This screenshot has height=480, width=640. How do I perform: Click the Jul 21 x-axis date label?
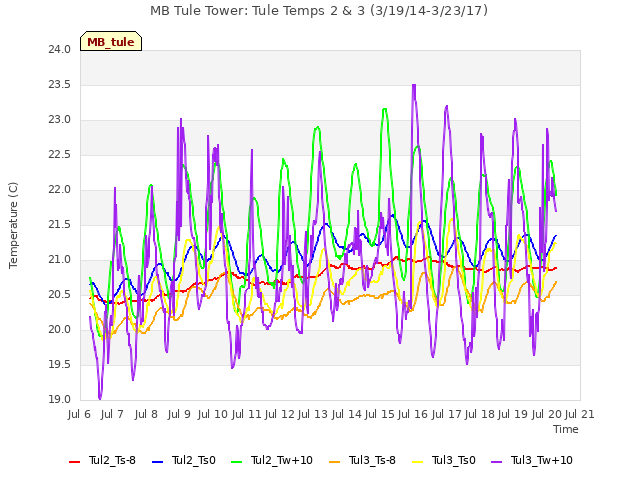[x=580, y=415]
